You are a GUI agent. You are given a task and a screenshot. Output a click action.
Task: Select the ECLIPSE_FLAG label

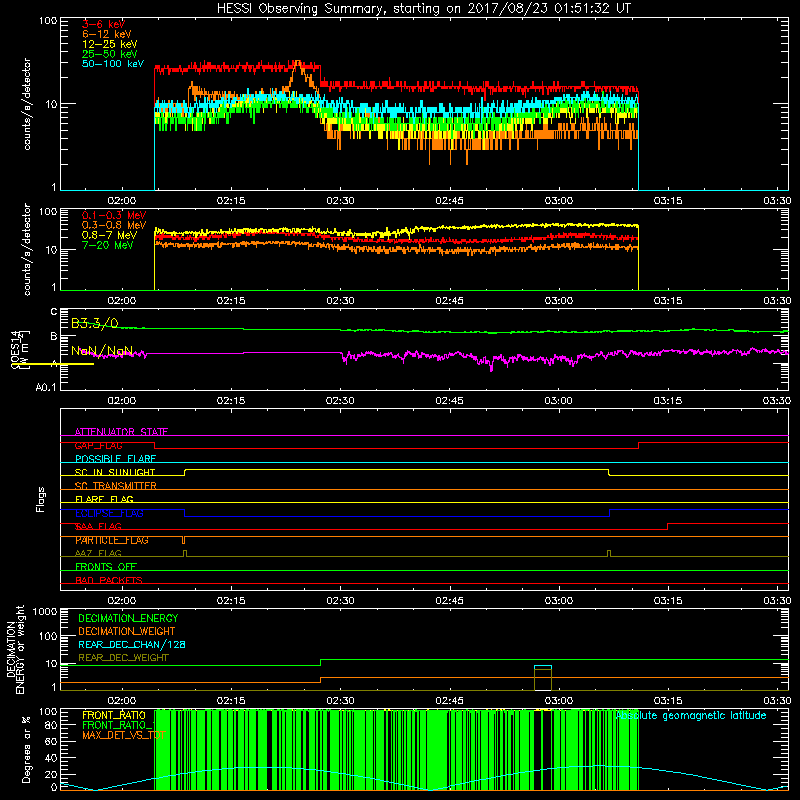click(x=109, y=513)
